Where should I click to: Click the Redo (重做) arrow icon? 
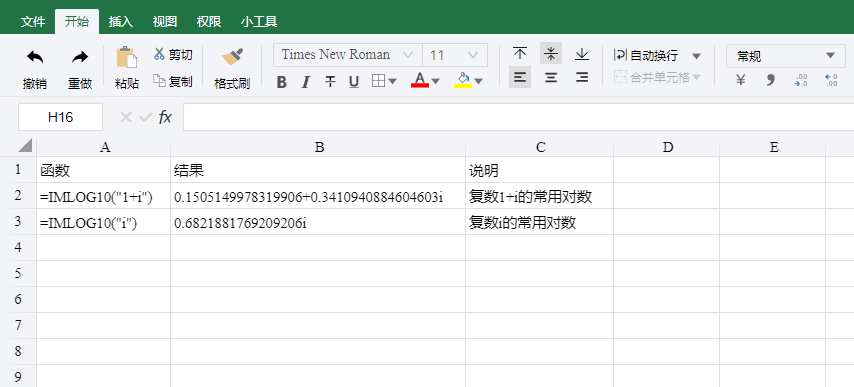80,57
